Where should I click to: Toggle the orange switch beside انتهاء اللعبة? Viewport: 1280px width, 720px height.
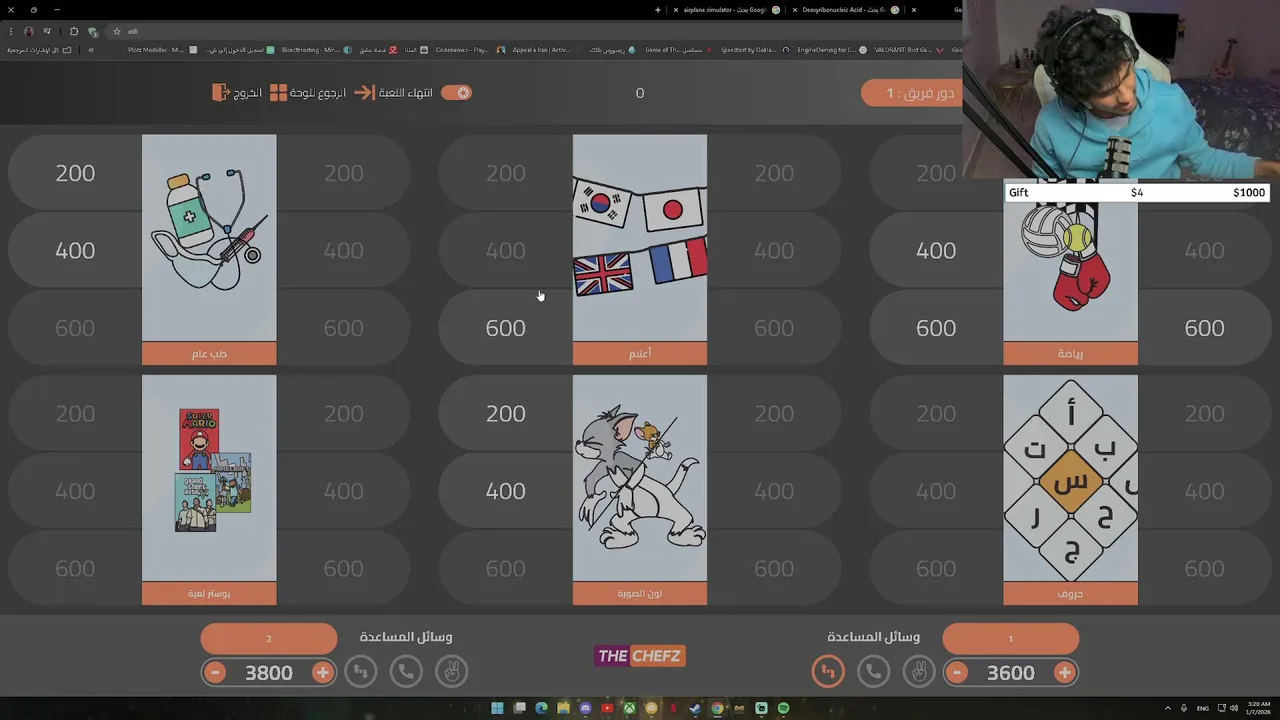click(456, 92)
